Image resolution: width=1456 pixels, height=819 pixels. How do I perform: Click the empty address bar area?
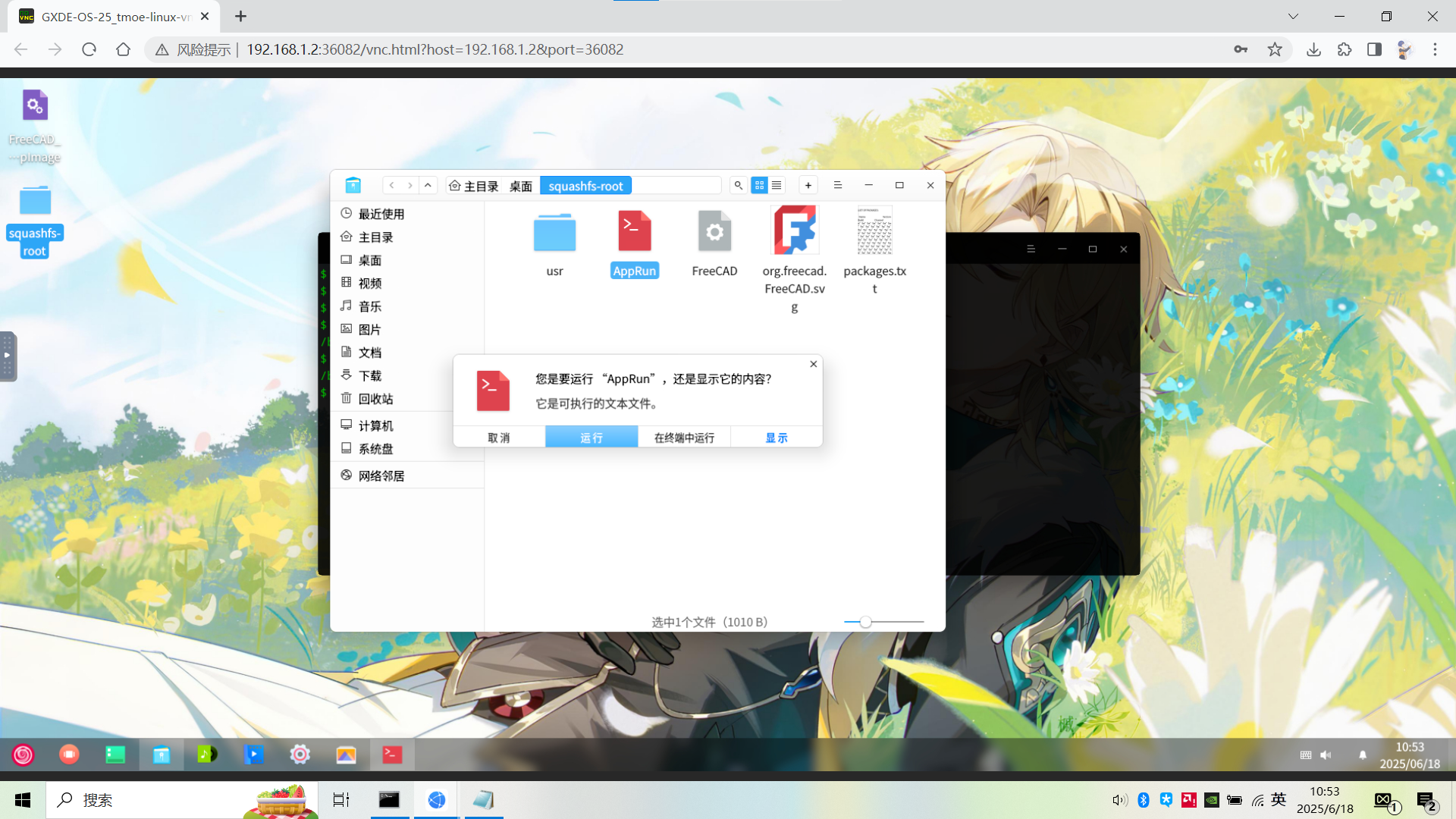(x=676, y=186)
